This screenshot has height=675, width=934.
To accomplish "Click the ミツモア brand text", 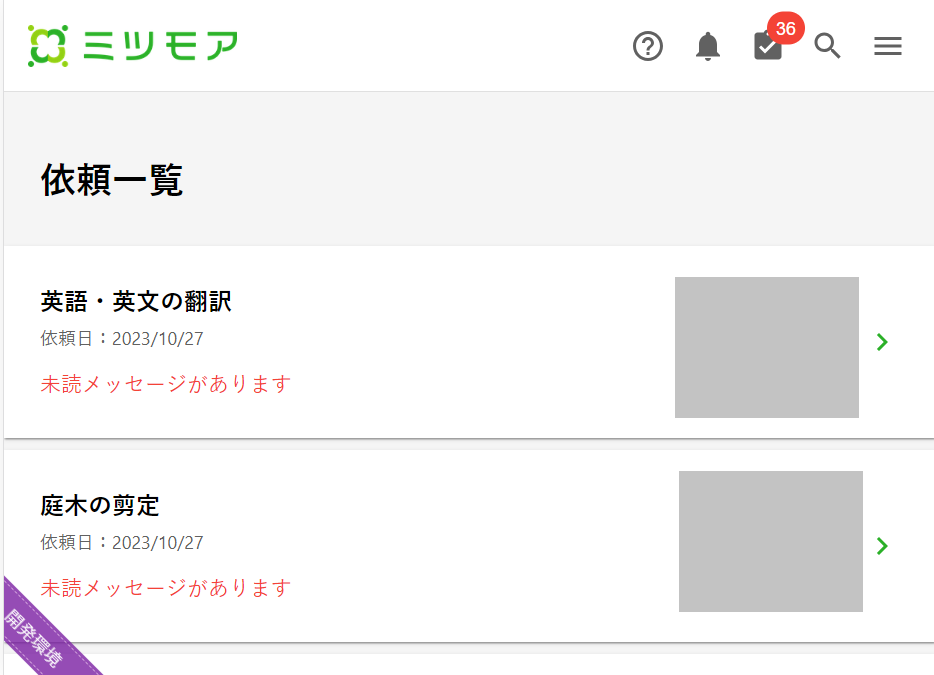I will (x=161, y=46).
